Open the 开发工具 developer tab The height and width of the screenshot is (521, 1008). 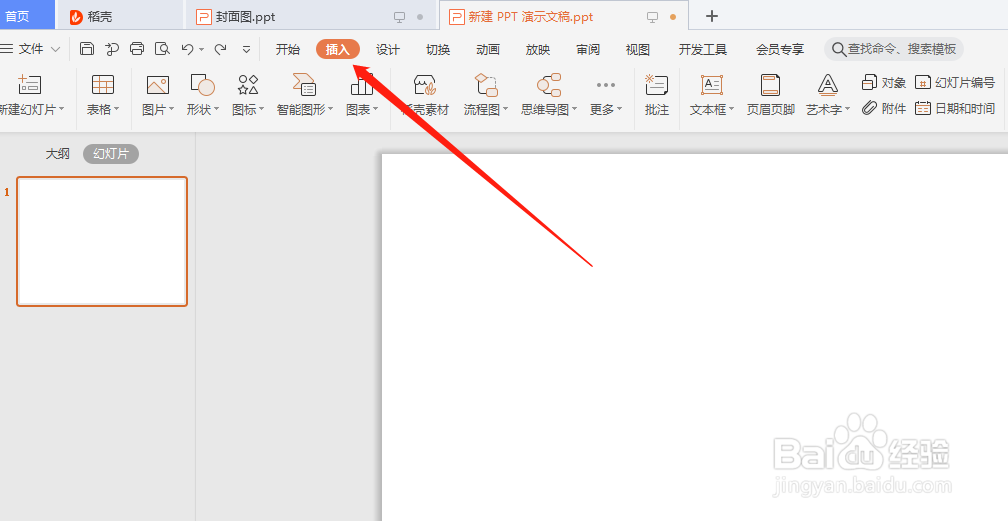[703, 50]
